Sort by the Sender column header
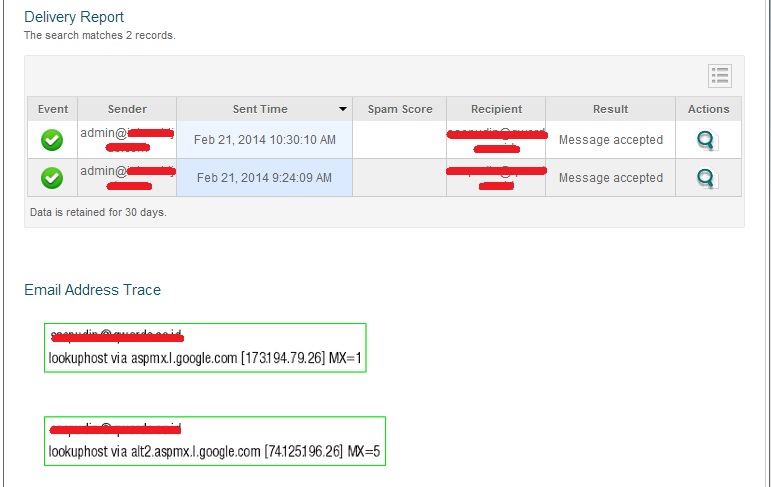The width and height of the screenshot is (771, 487). point(127,109)
